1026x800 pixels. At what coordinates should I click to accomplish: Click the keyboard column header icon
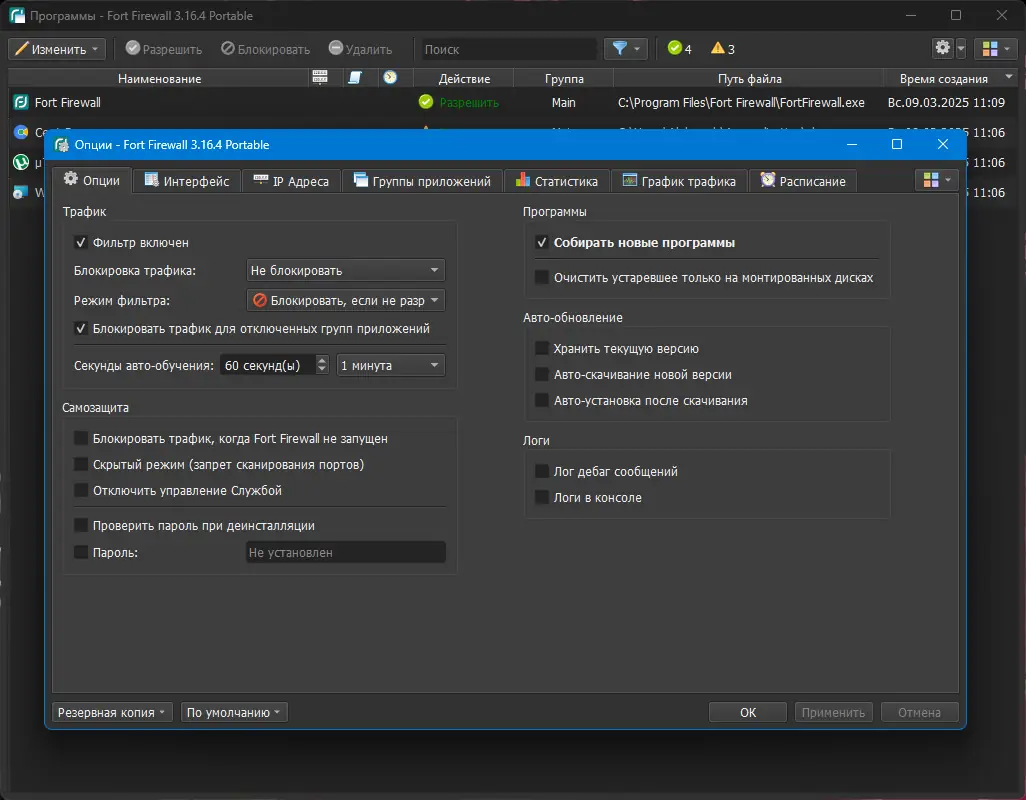pyautogui.click(x=320, y=78)
